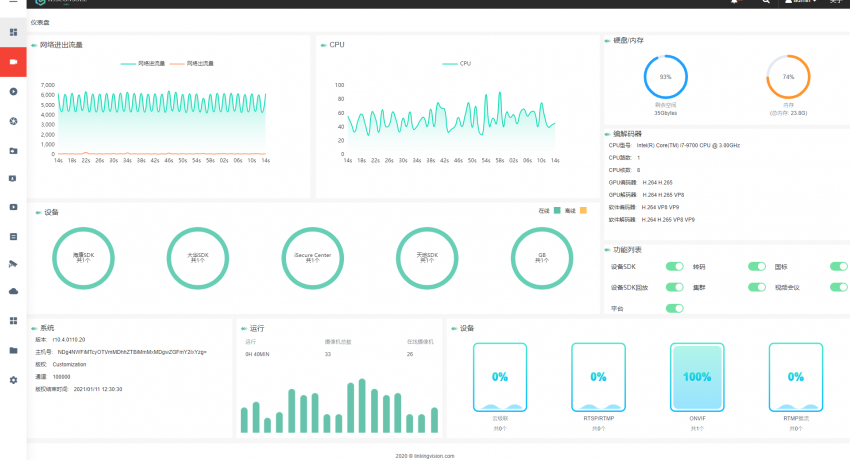Click the 海康SDK device ring

(83, 258)
